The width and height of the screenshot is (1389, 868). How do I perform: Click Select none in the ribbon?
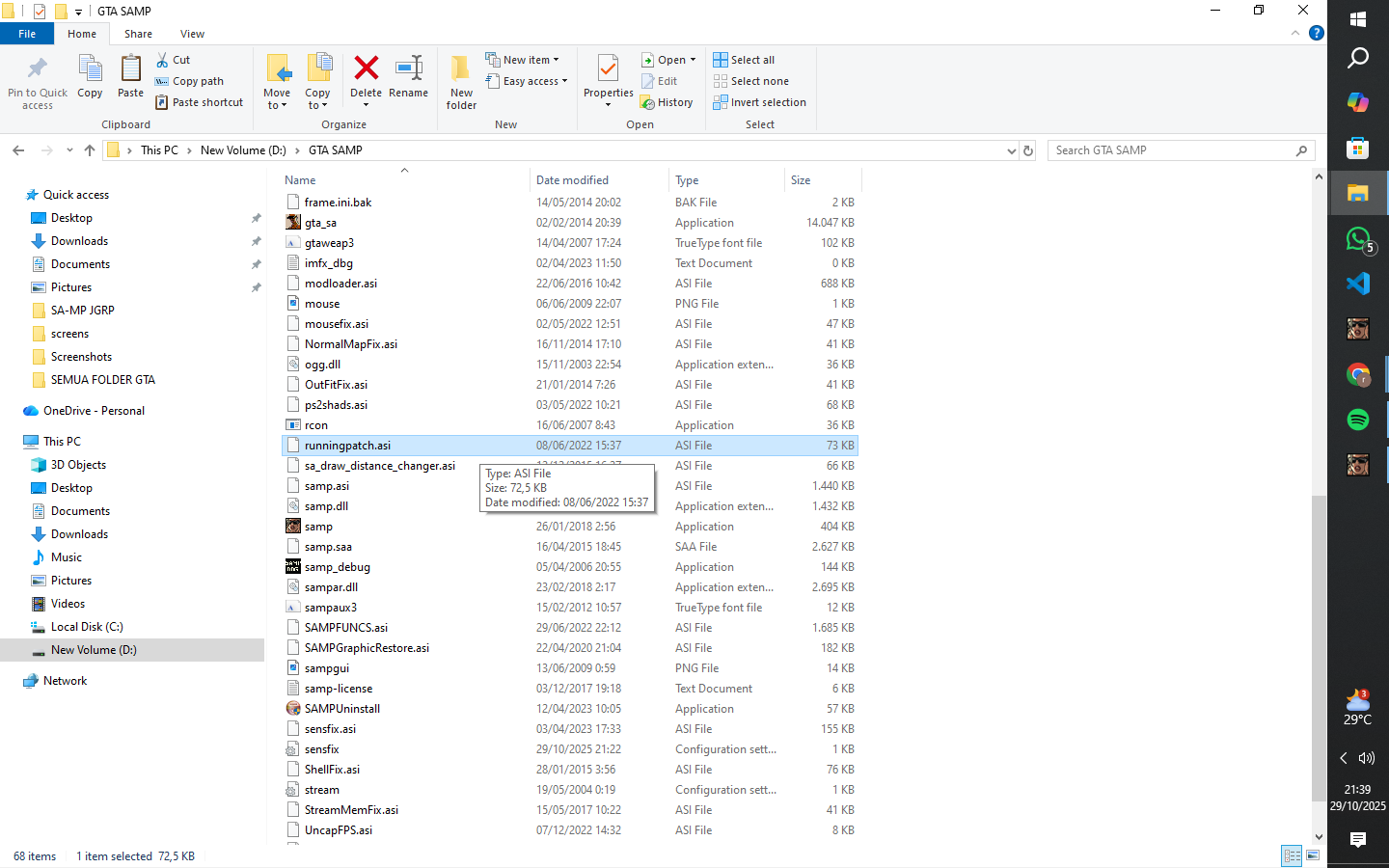point(750,81)
